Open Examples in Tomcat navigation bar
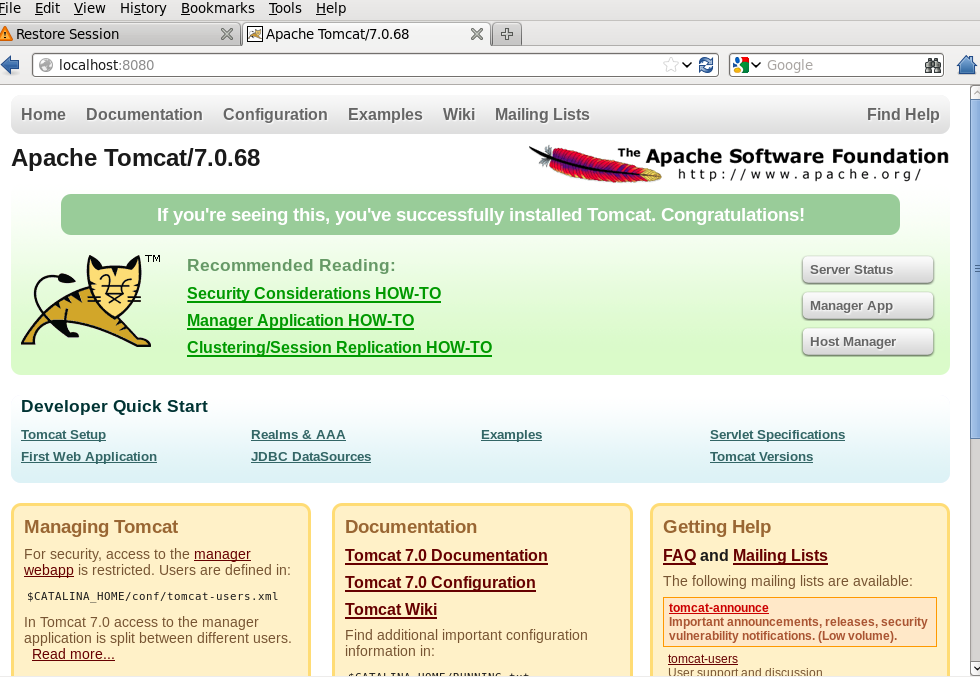The height and width of the screenshot is (677, 980). click(x=385, y=114)
